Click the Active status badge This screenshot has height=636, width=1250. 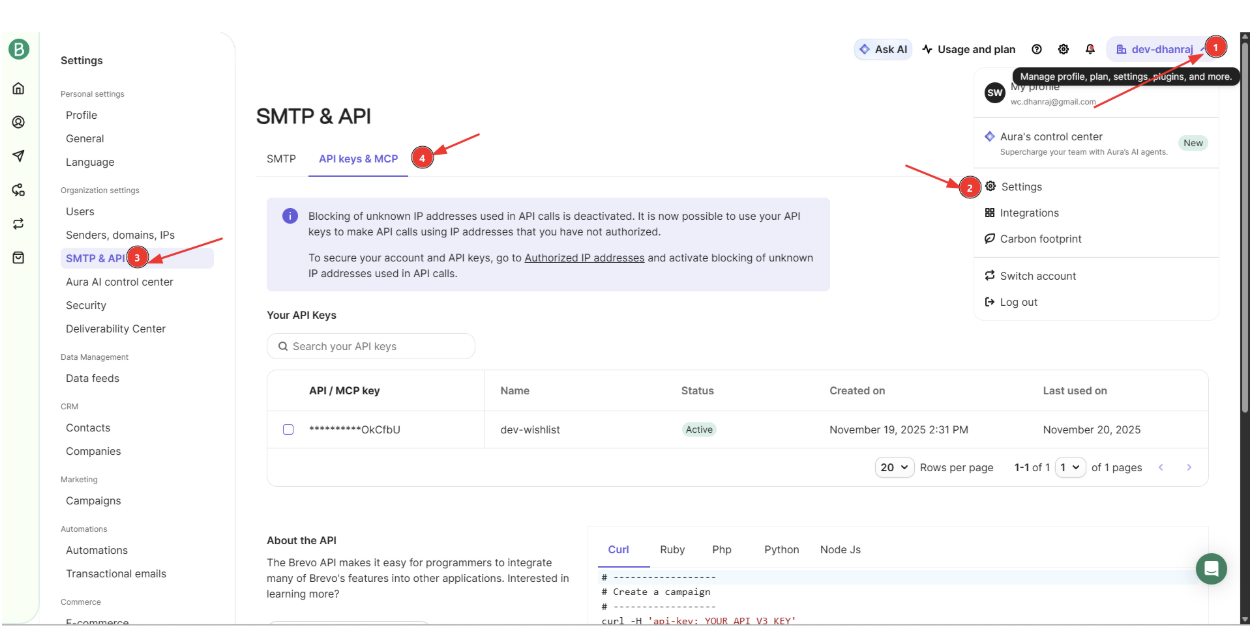coord(699,430)
